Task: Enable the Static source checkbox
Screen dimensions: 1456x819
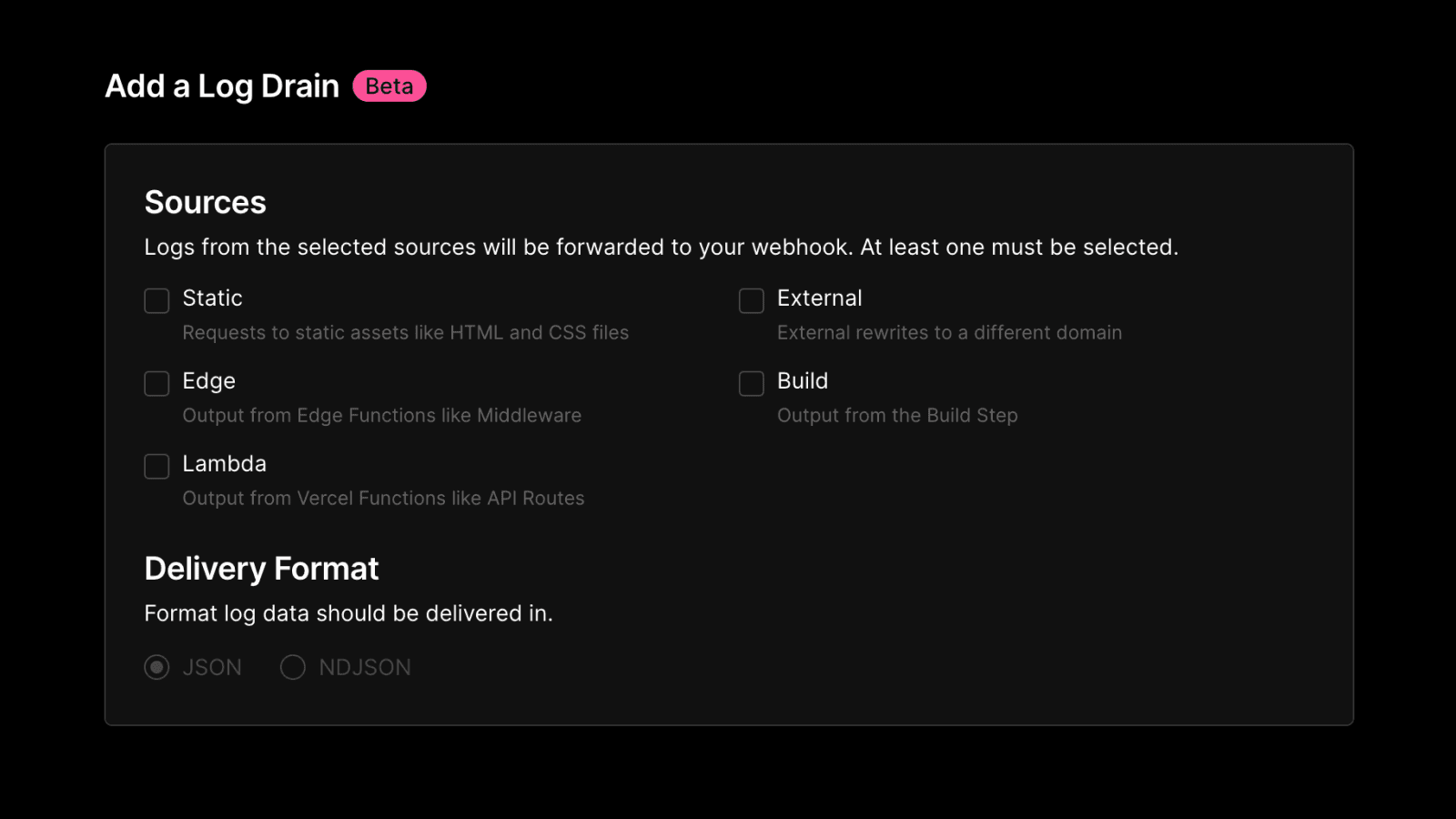Action: point(157,300)
